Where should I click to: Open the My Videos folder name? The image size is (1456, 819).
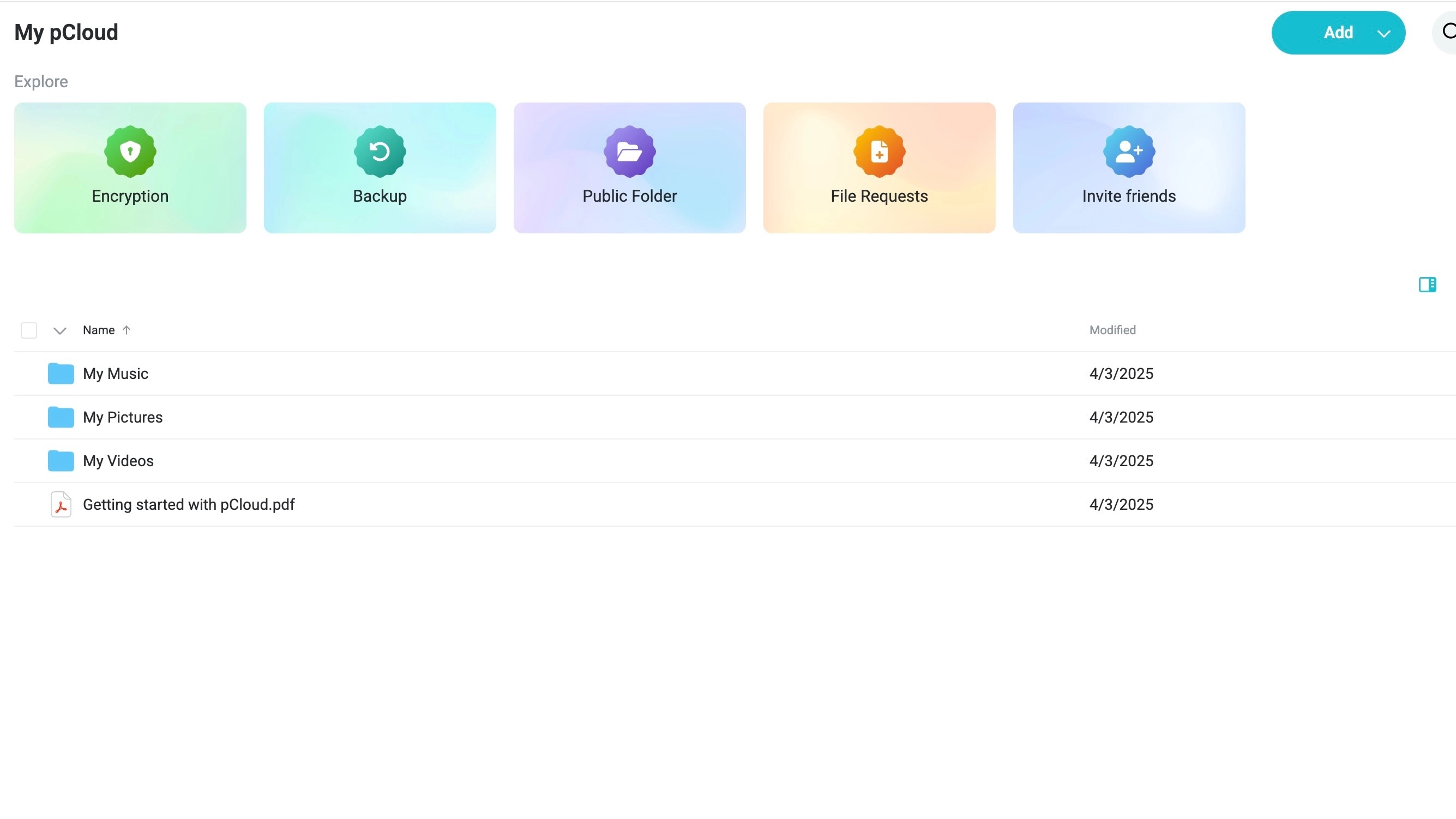pos(118,461)
